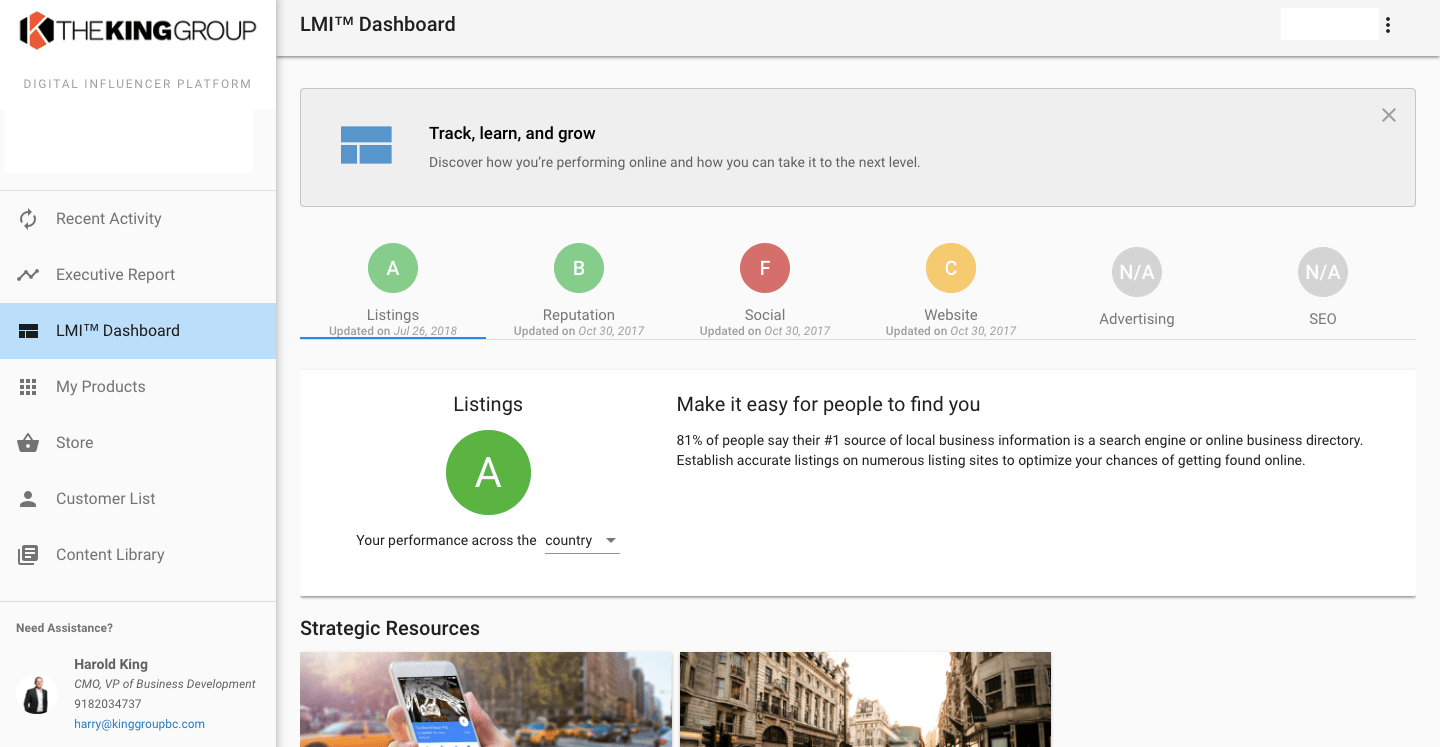
Task: Click the Recent Activity refresh icon
Action: tap(28, 219)
